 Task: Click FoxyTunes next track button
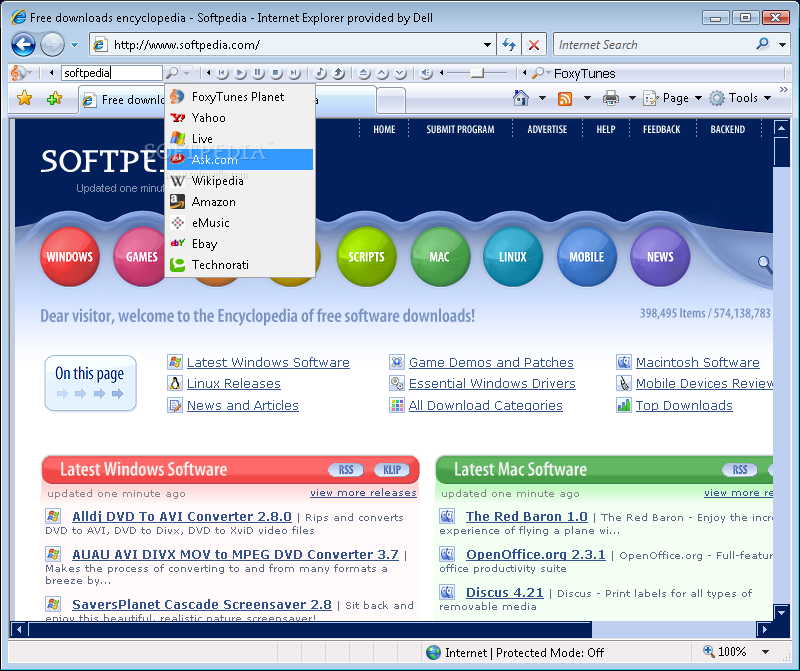point(294,73)
